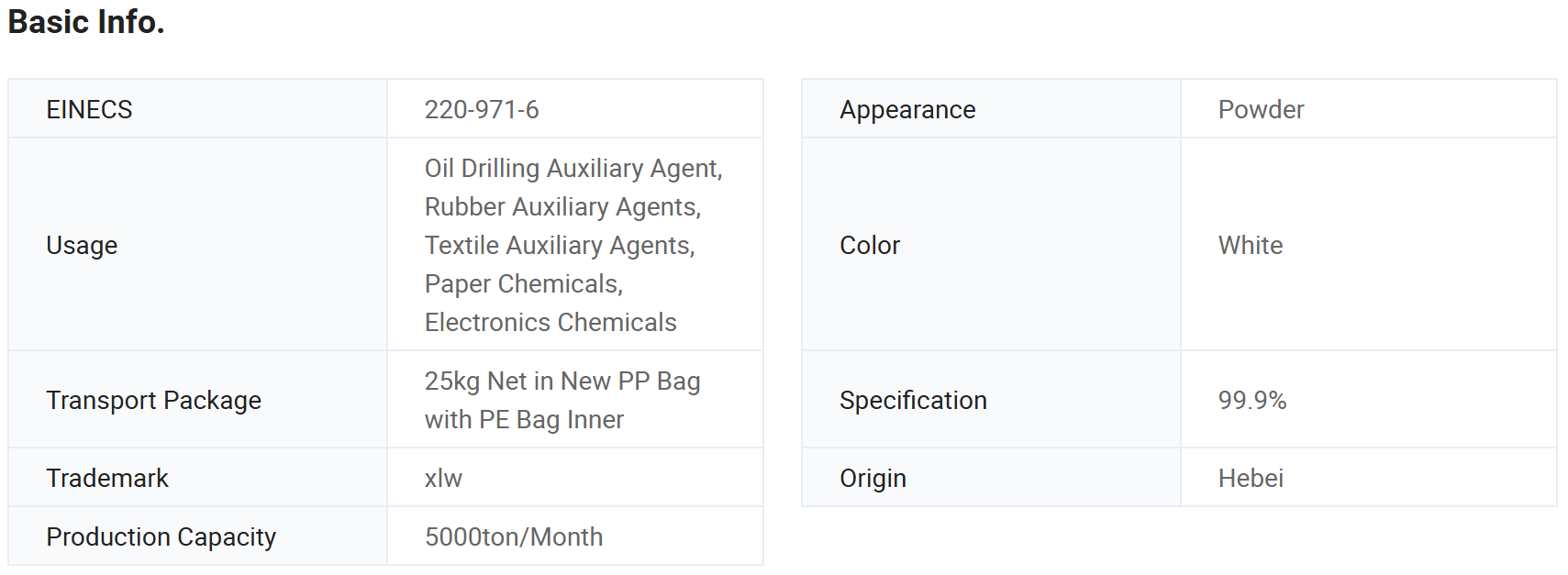Select the Powder appearance value

(1261, 109)
